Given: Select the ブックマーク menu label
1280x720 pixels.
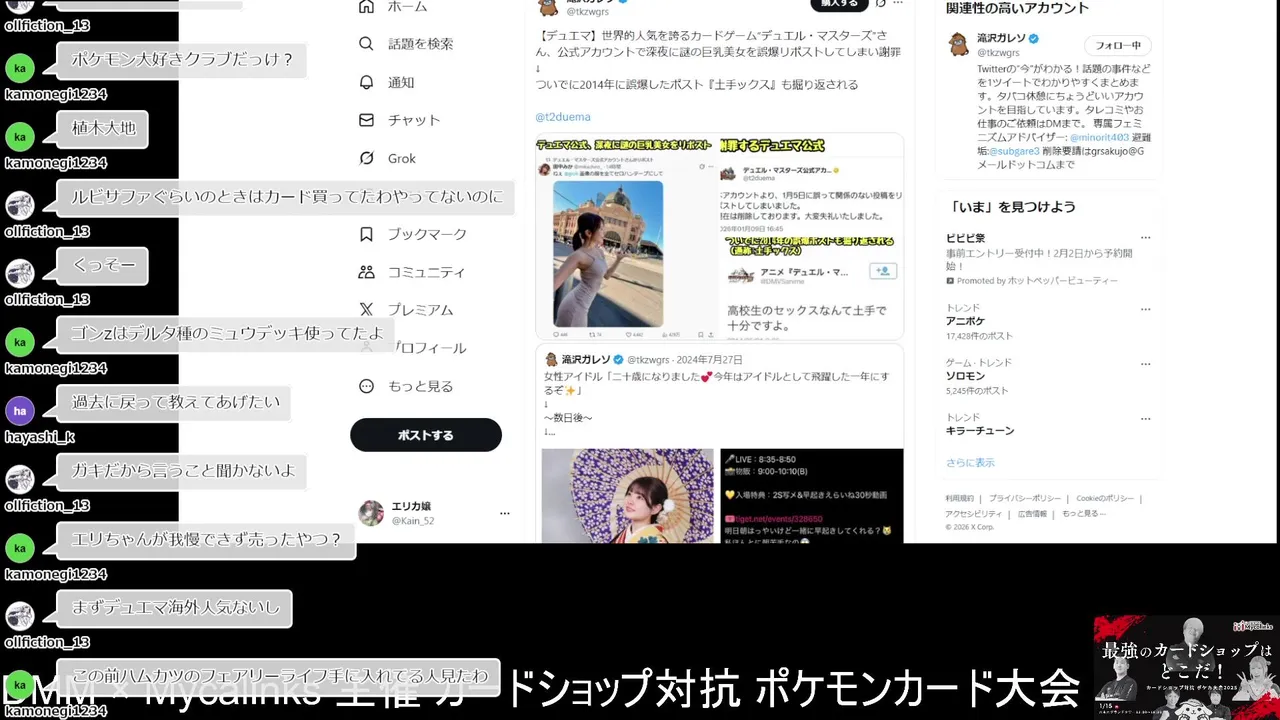Looking at the screenshot, I should tap(427, 234).
